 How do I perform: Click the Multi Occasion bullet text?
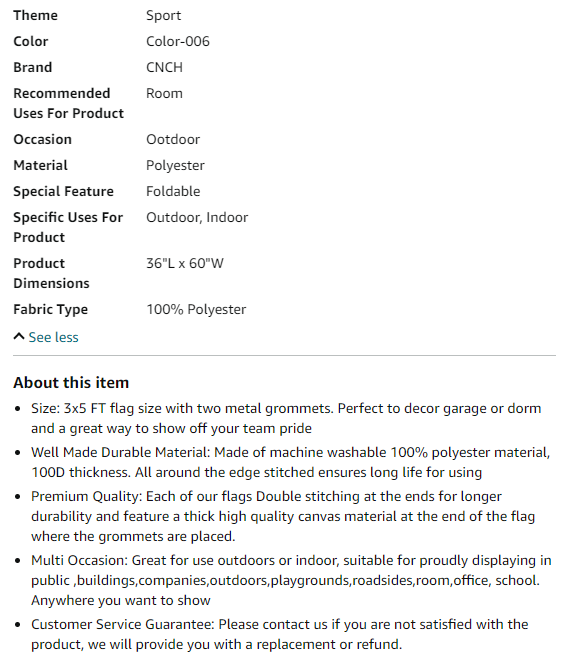[x=291, y=580]
